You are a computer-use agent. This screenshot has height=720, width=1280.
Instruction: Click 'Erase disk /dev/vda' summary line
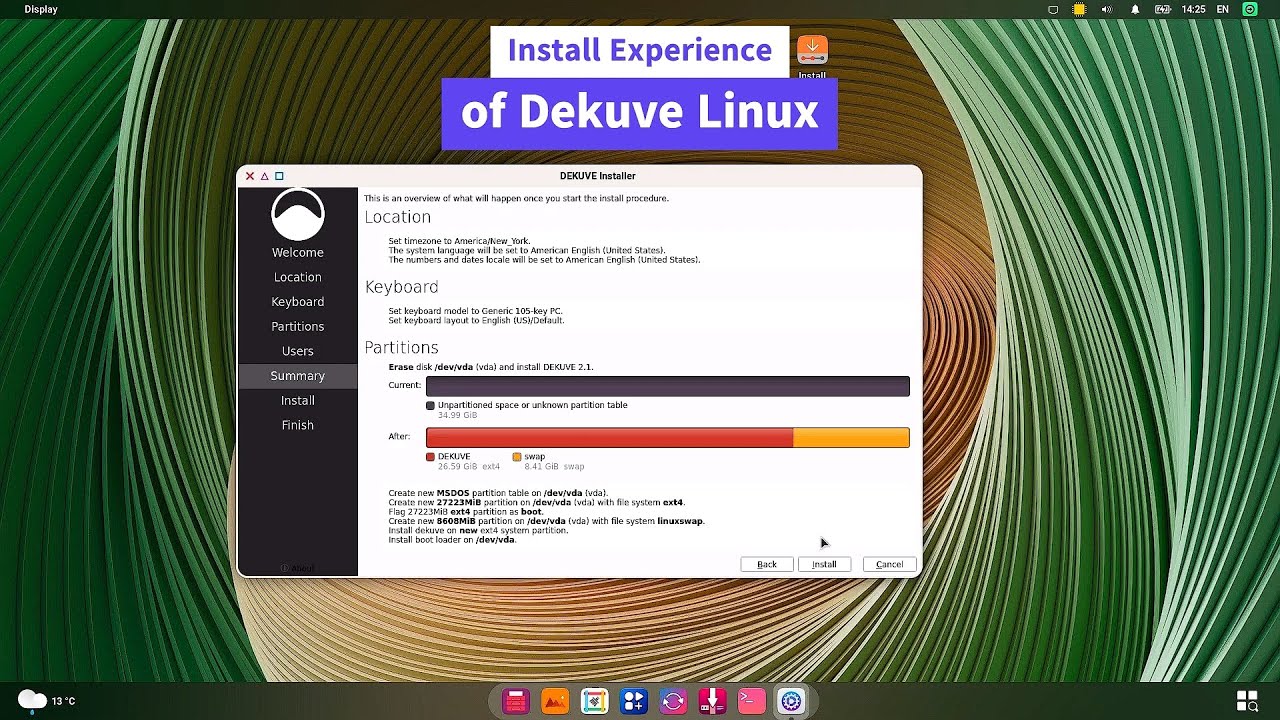point(491,367)
